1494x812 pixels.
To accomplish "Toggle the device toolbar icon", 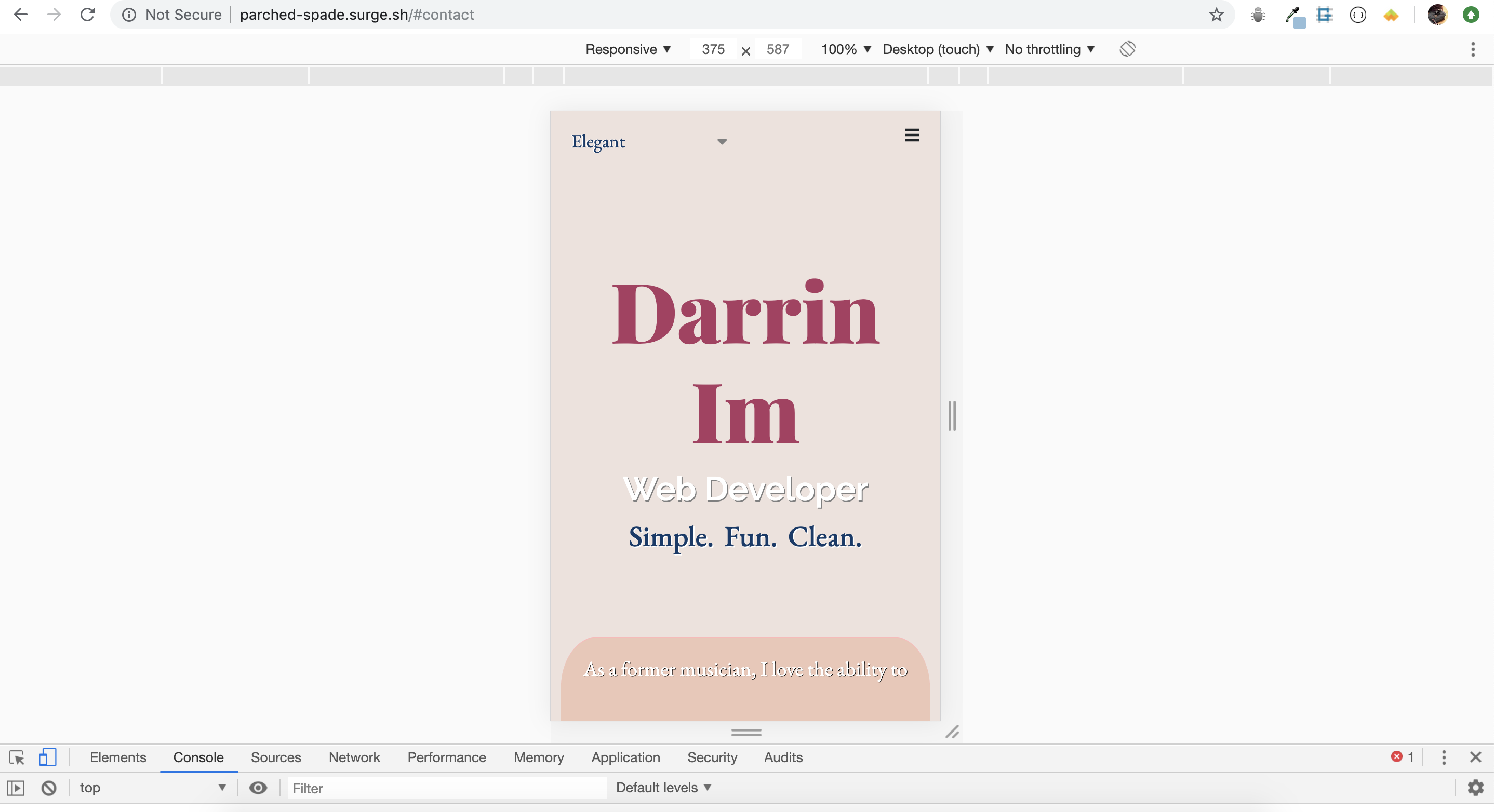I will point(47,757).
